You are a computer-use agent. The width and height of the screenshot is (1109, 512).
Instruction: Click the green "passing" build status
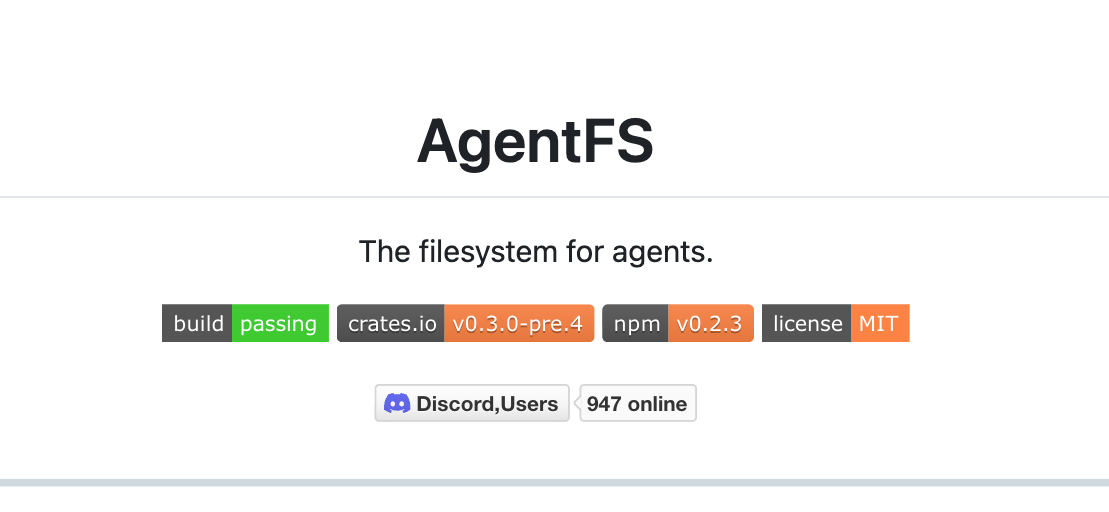(x=279, y=324)
